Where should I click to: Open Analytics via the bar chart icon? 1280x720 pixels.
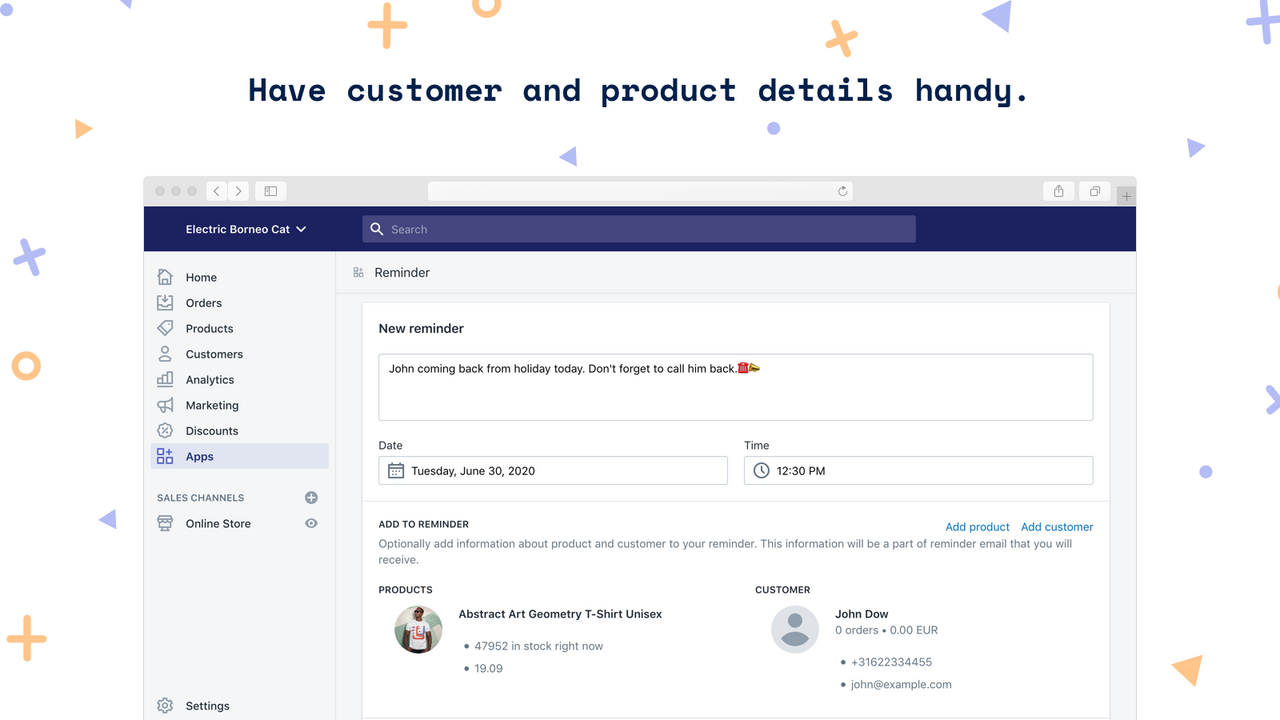tap(164, 379)
